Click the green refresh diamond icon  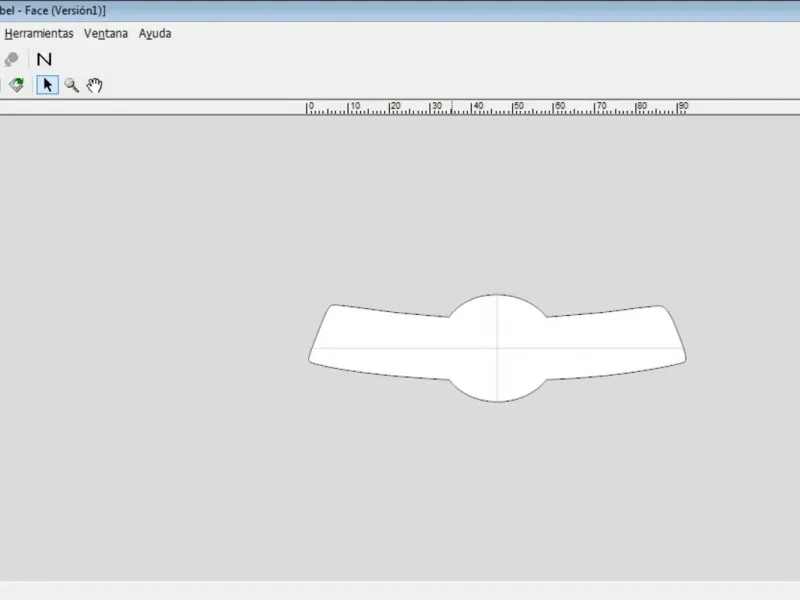16,85
